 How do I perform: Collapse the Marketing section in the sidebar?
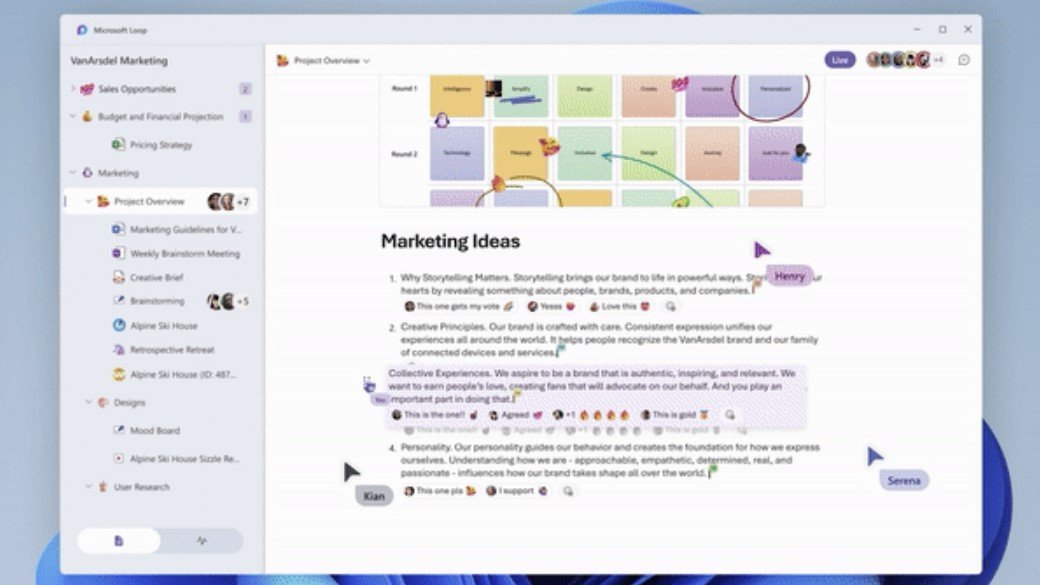tap(72, 173)
